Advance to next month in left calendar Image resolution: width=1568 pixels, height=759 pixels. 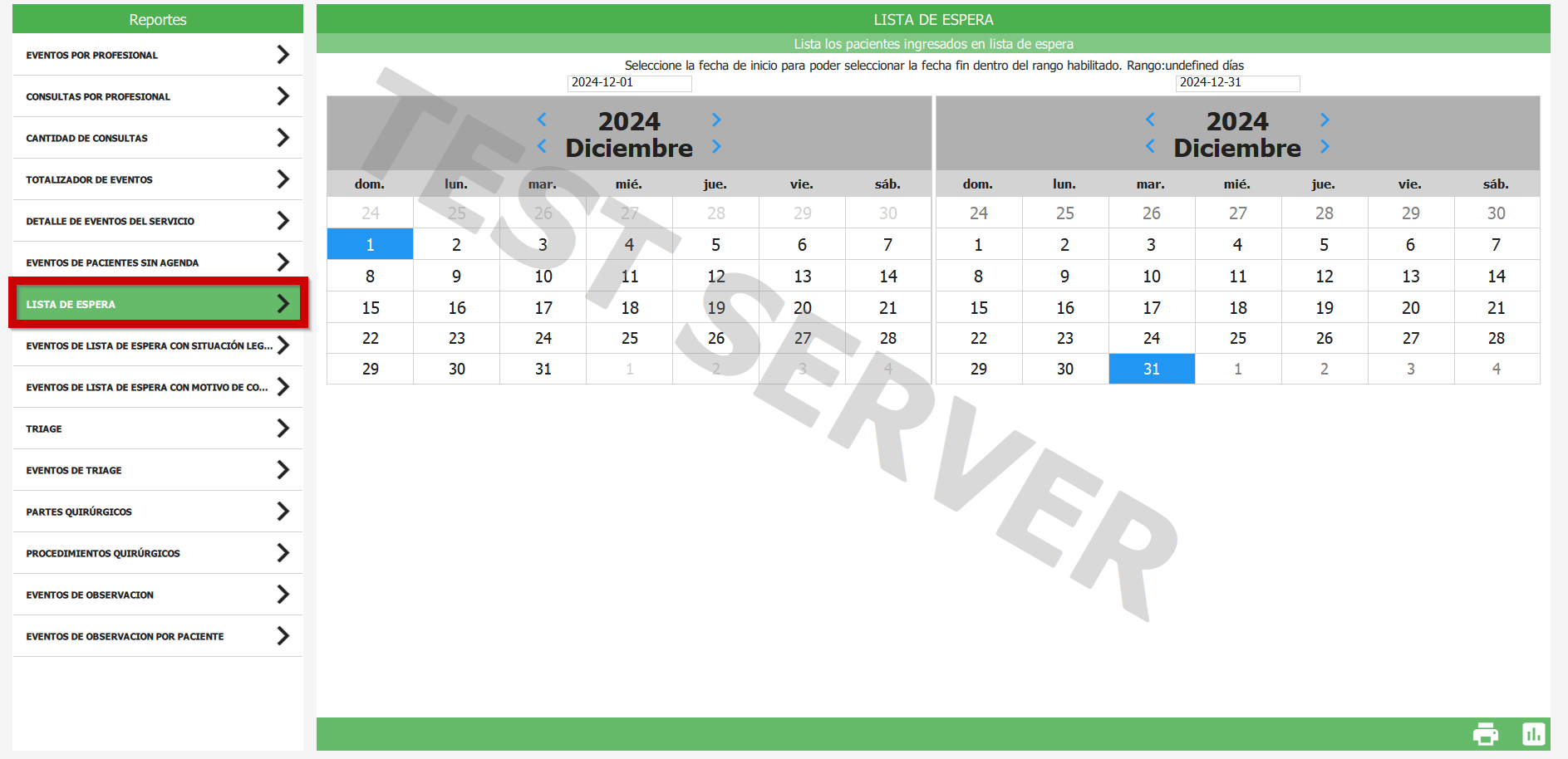click(x=716, y=147)
